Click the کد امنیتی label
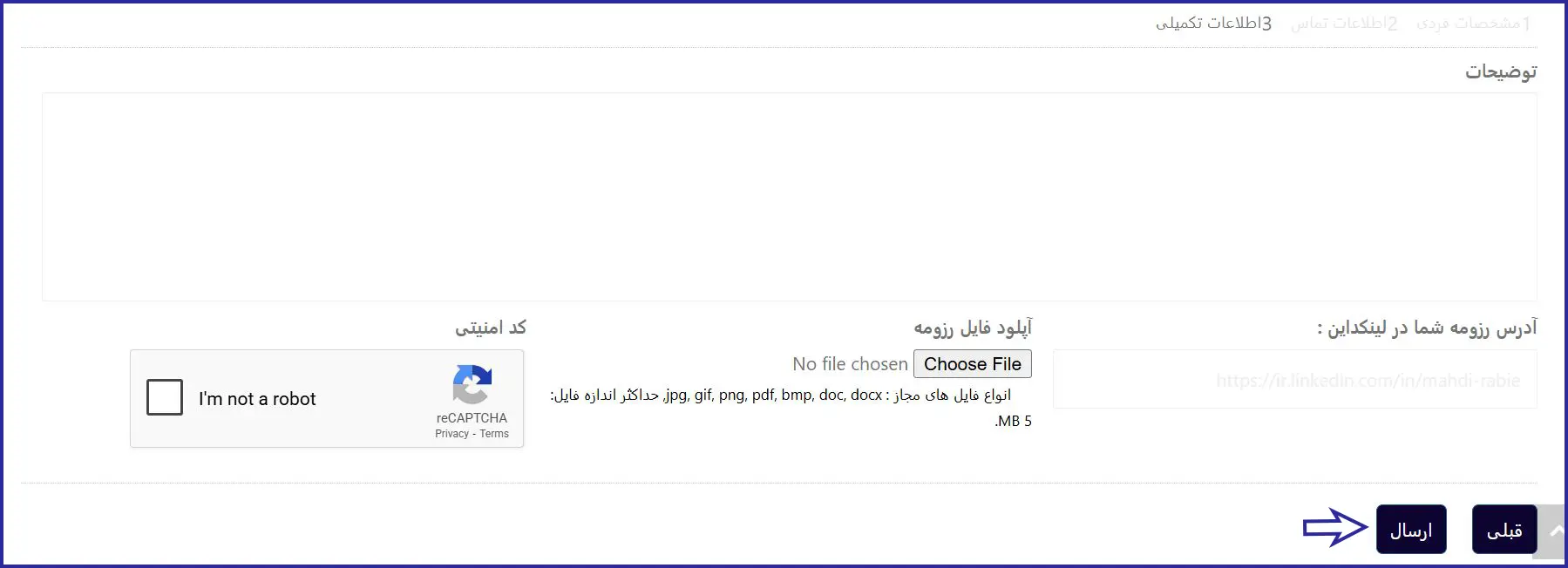The width and height of the screenshot is (1568, 568). click(x=491, y=328)
